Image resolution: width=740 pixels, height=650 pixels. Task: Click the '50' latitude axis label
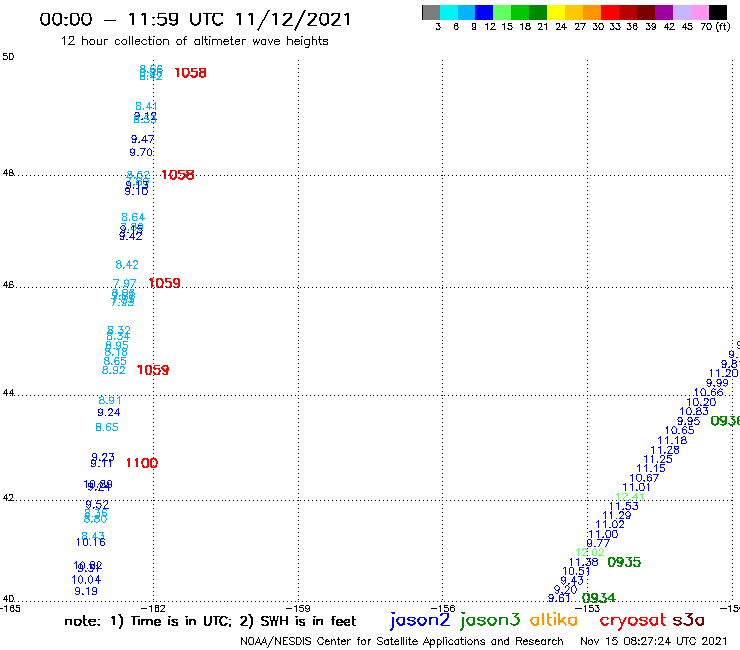[x=8, y=57]
